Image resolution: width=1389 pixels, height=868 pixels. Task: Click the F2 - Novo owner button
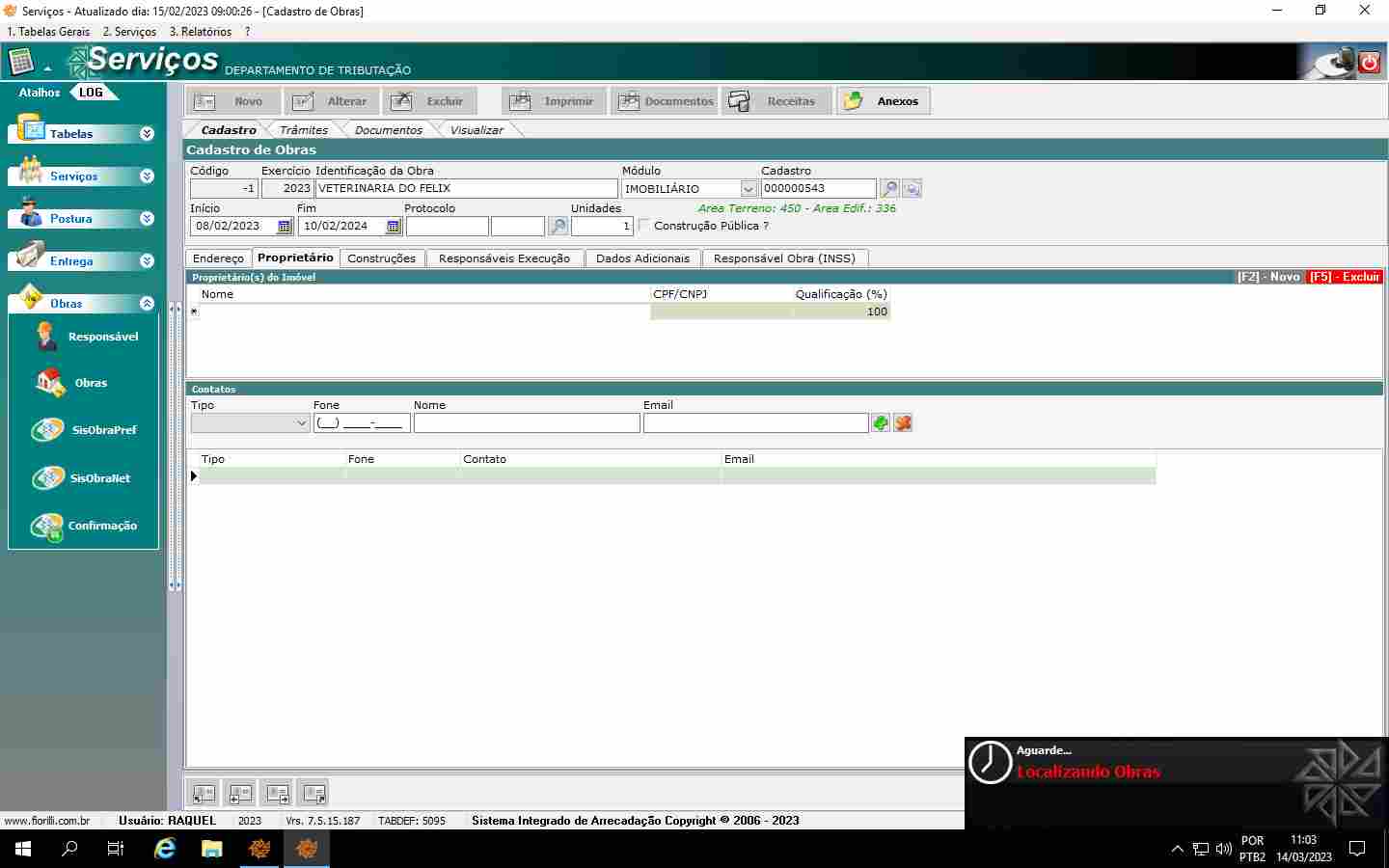[1267, 277]
